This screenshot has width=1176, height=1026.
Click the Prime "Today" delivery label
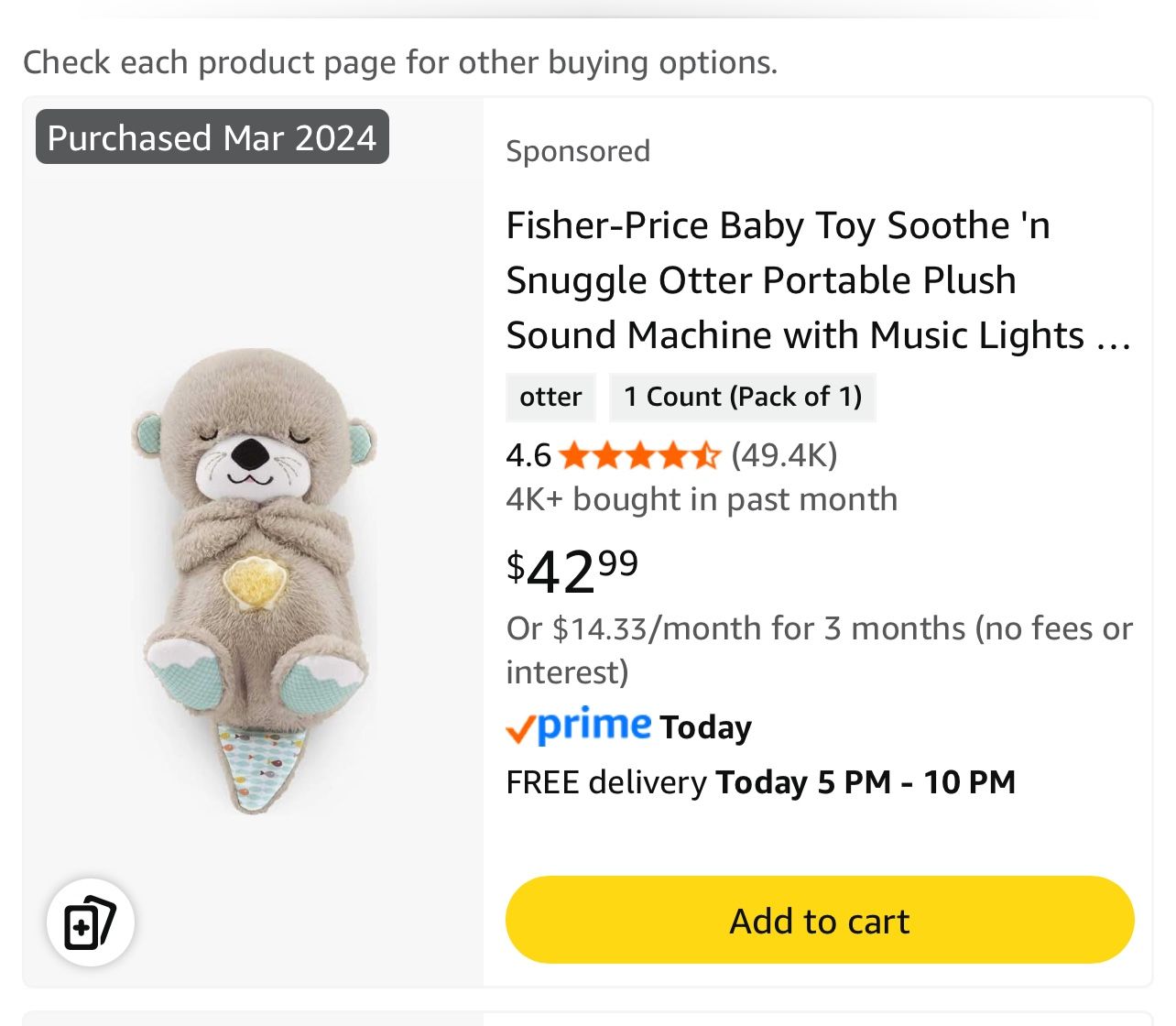click(705, 727)
